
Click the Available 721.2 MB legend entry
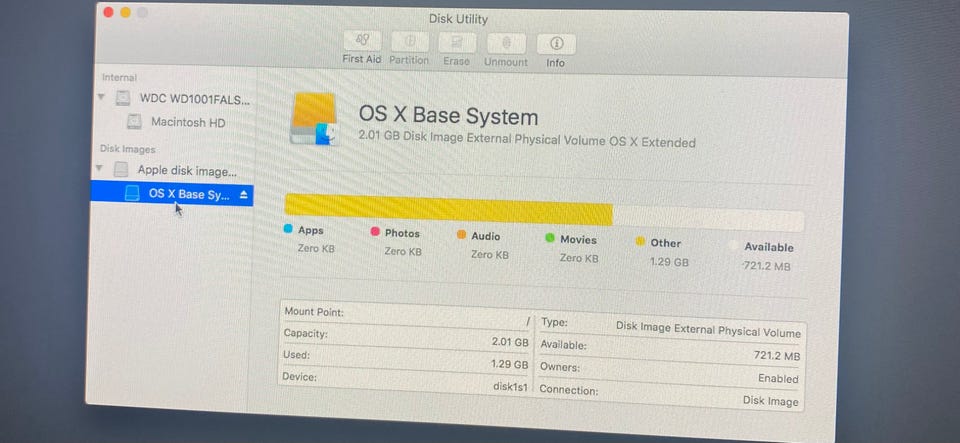tap(767, 256)
